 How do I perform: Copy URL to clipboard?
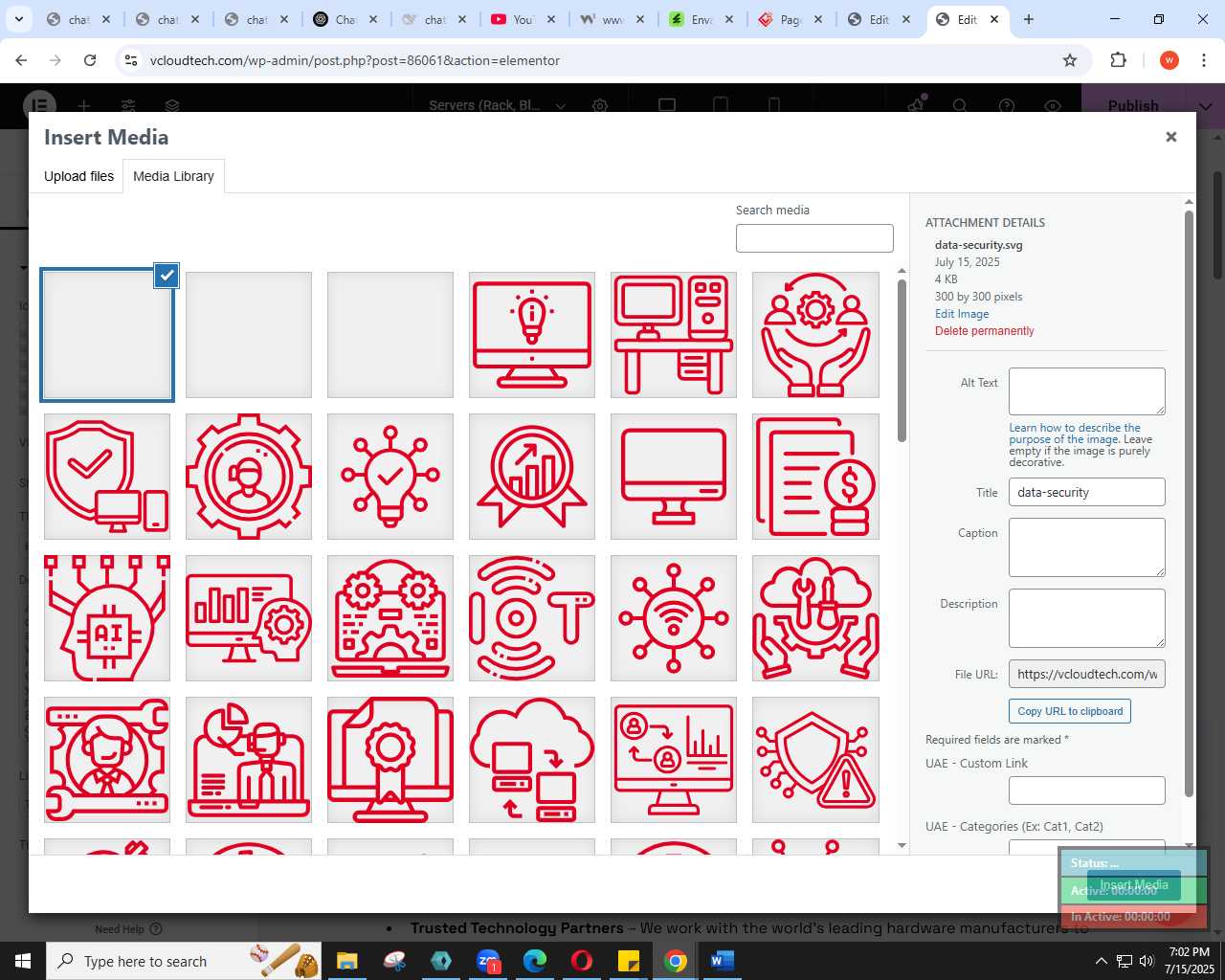[1070, 711]
